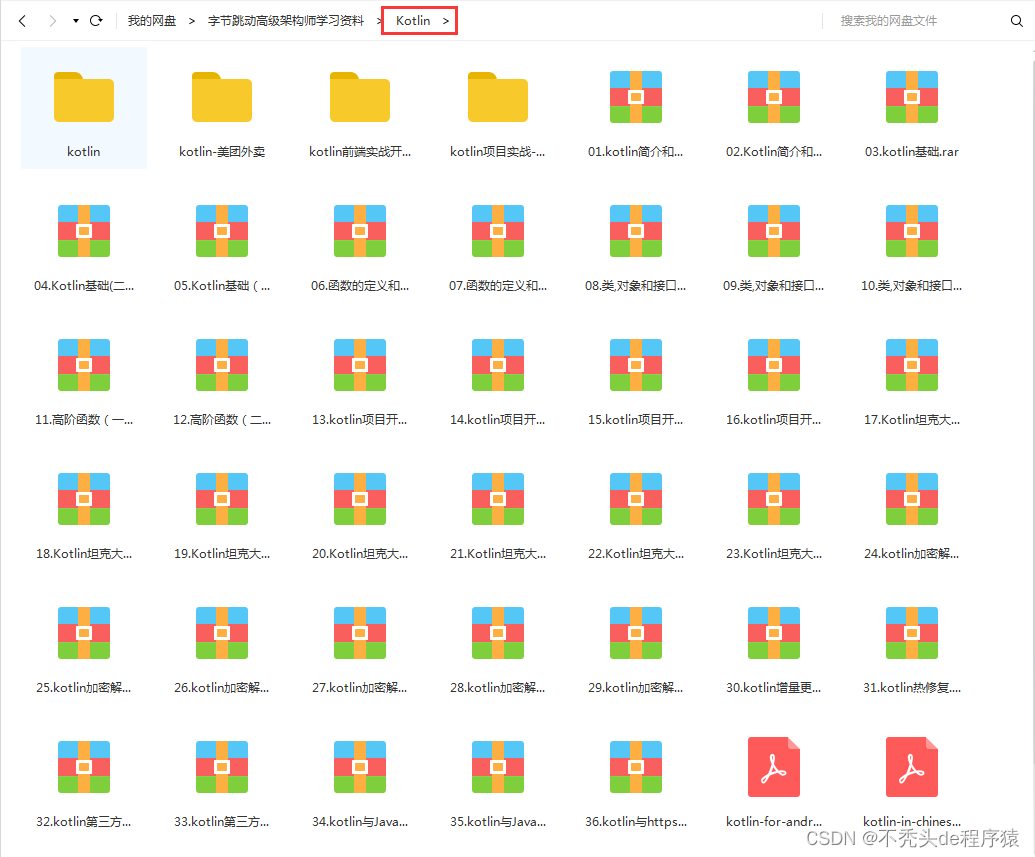Select archive 34.kotlin与Java...
Image resolution: width=1035 pixels, height=857 pixels.
360,767
